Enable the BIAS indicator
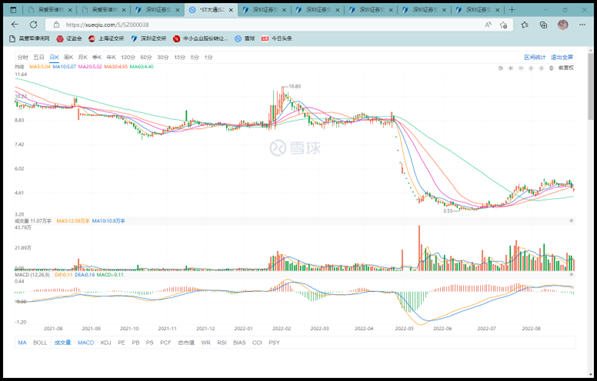Viewport: 597px width, 381px height. pos(239,343)
